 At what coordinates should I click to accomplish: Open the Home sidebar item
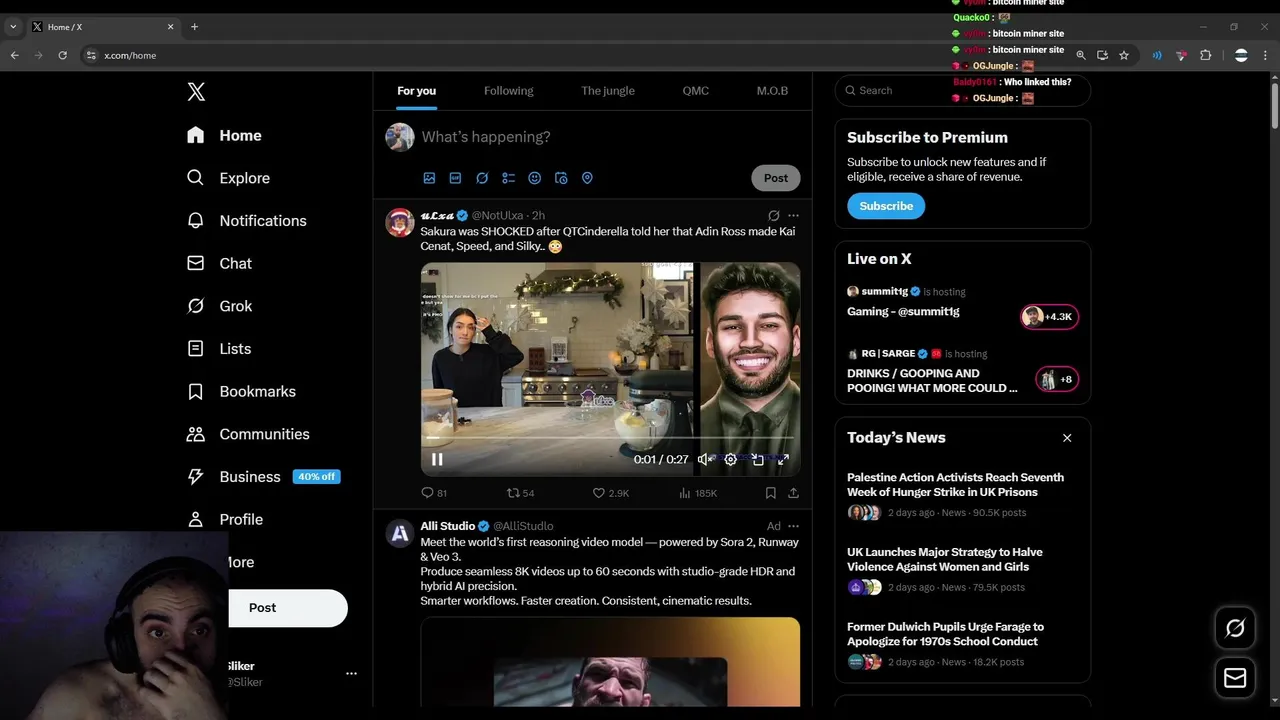pyautogui.click(x=224, y=135)
